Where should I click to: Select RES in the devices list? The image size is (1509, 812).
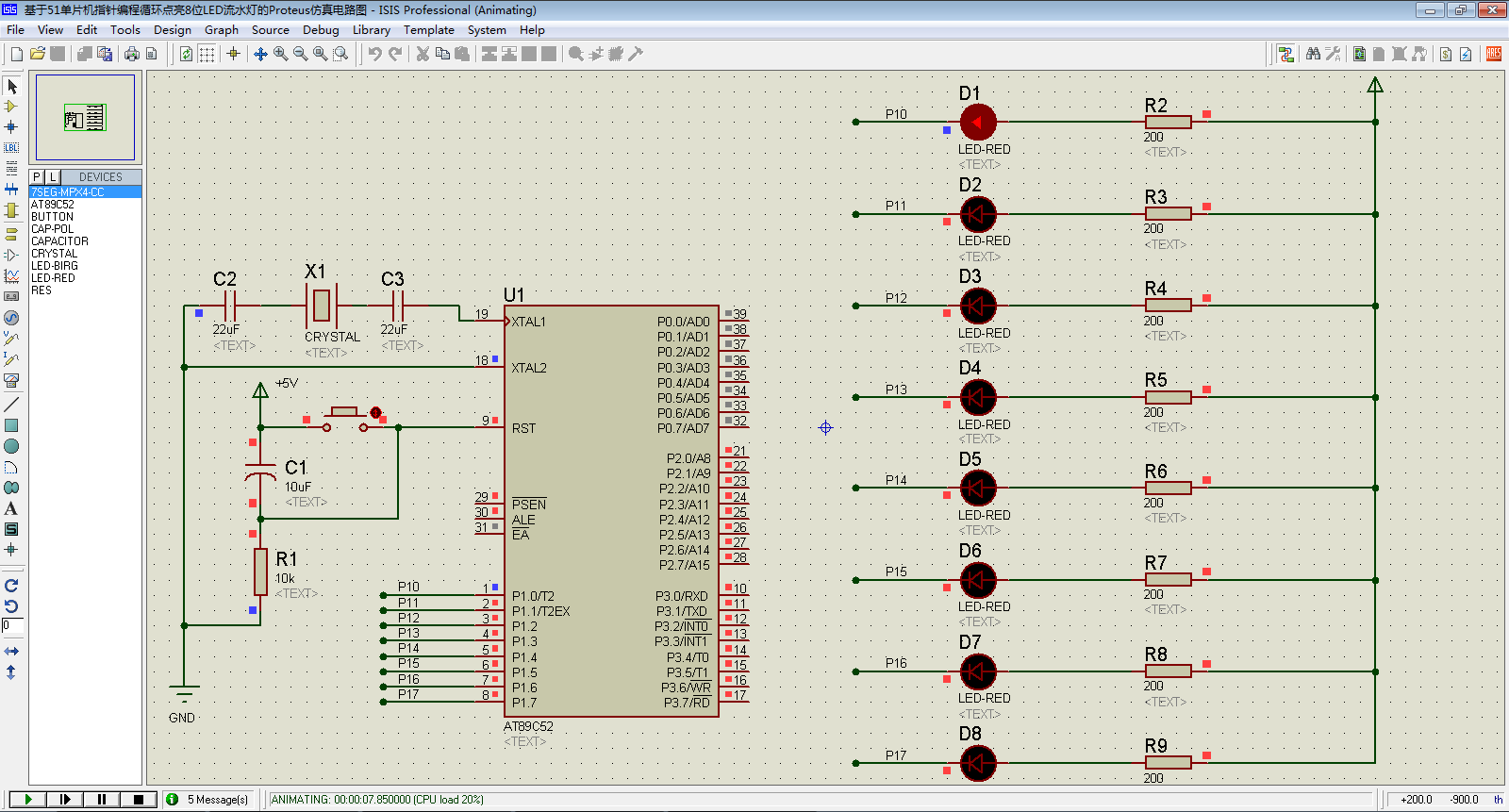click(x=85, y=290)
